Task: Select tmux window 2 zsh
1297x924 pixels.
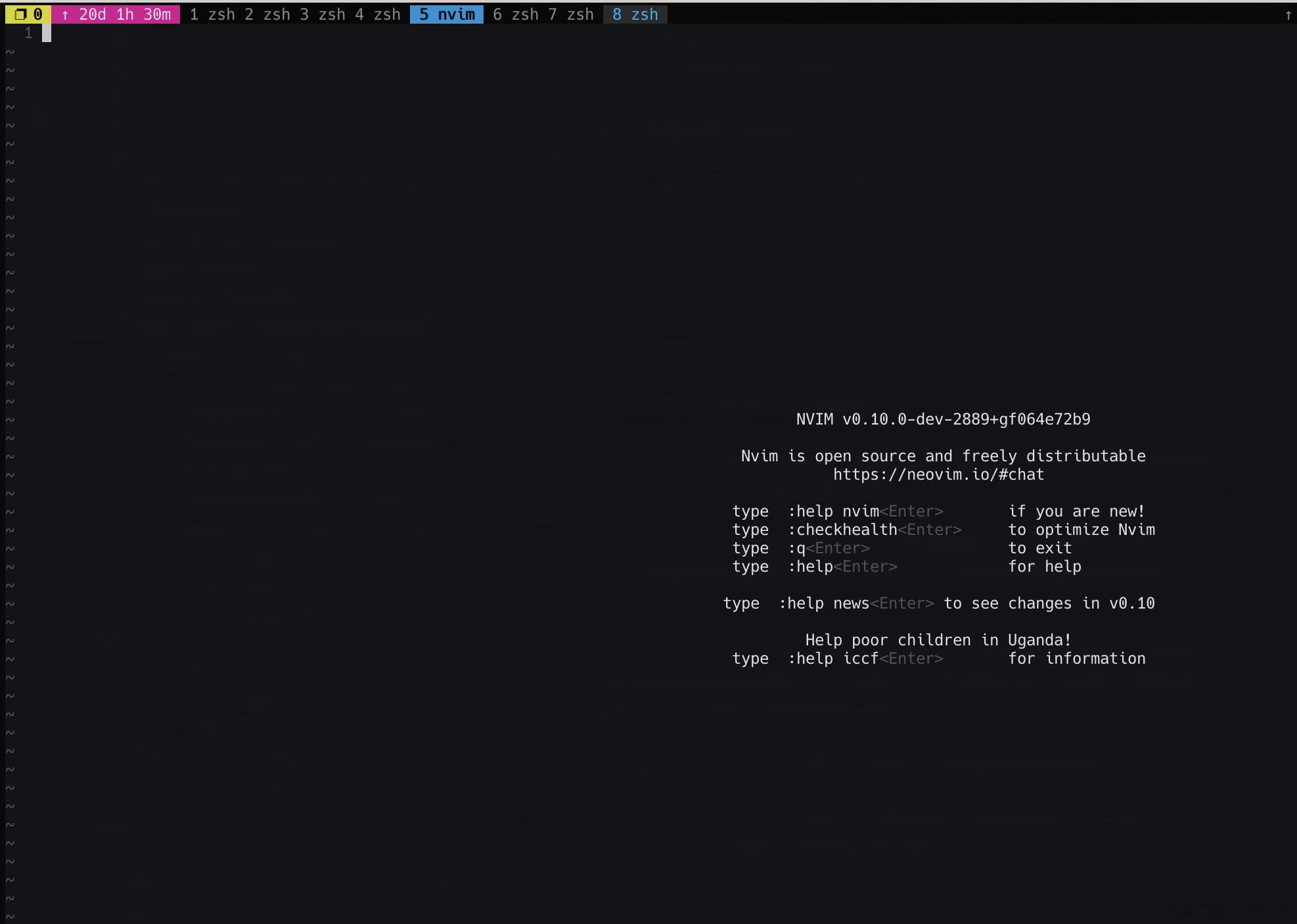Action: point(267,14)
